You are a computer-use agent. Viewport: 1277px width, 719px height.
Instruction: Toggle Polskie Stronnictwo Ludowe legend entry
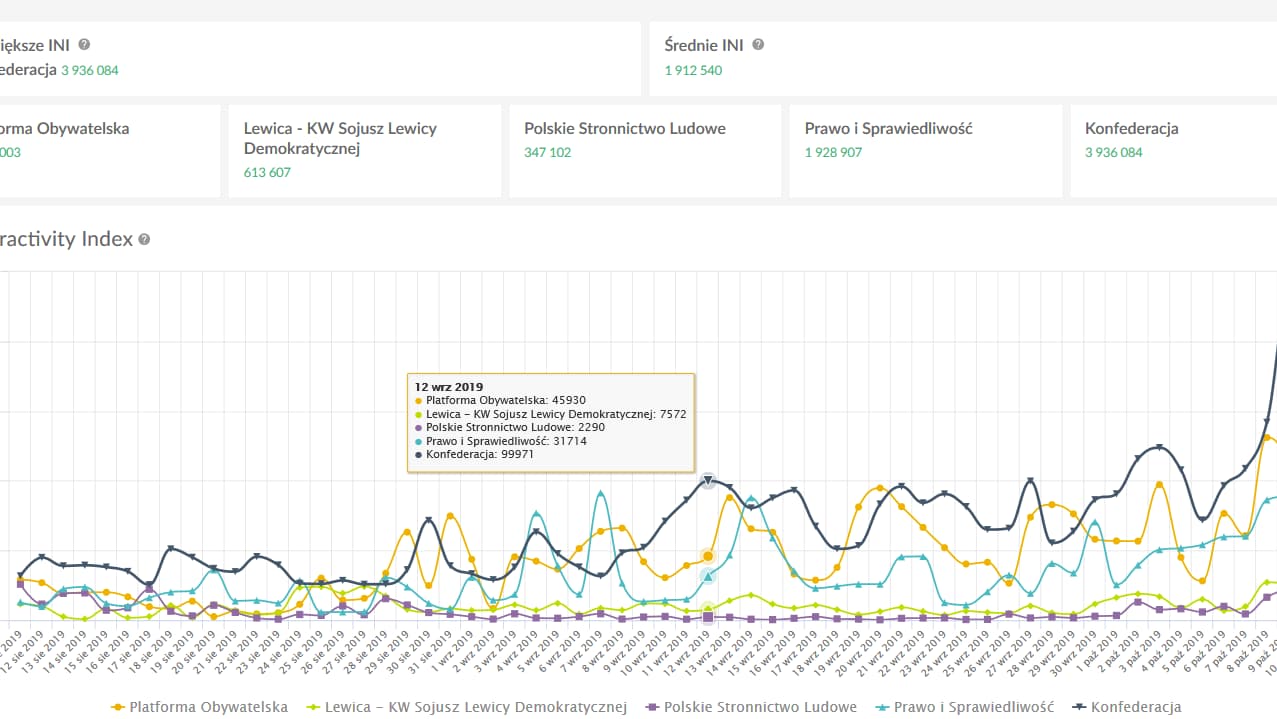click(751, 707)
